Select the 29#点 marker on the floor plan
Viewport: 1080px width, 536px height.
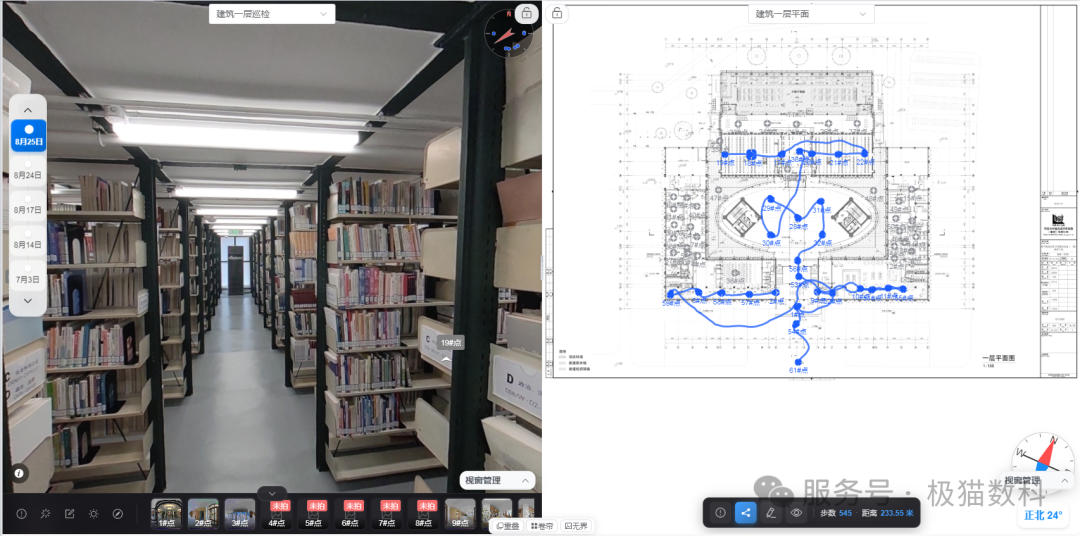[x=771, y=199]
